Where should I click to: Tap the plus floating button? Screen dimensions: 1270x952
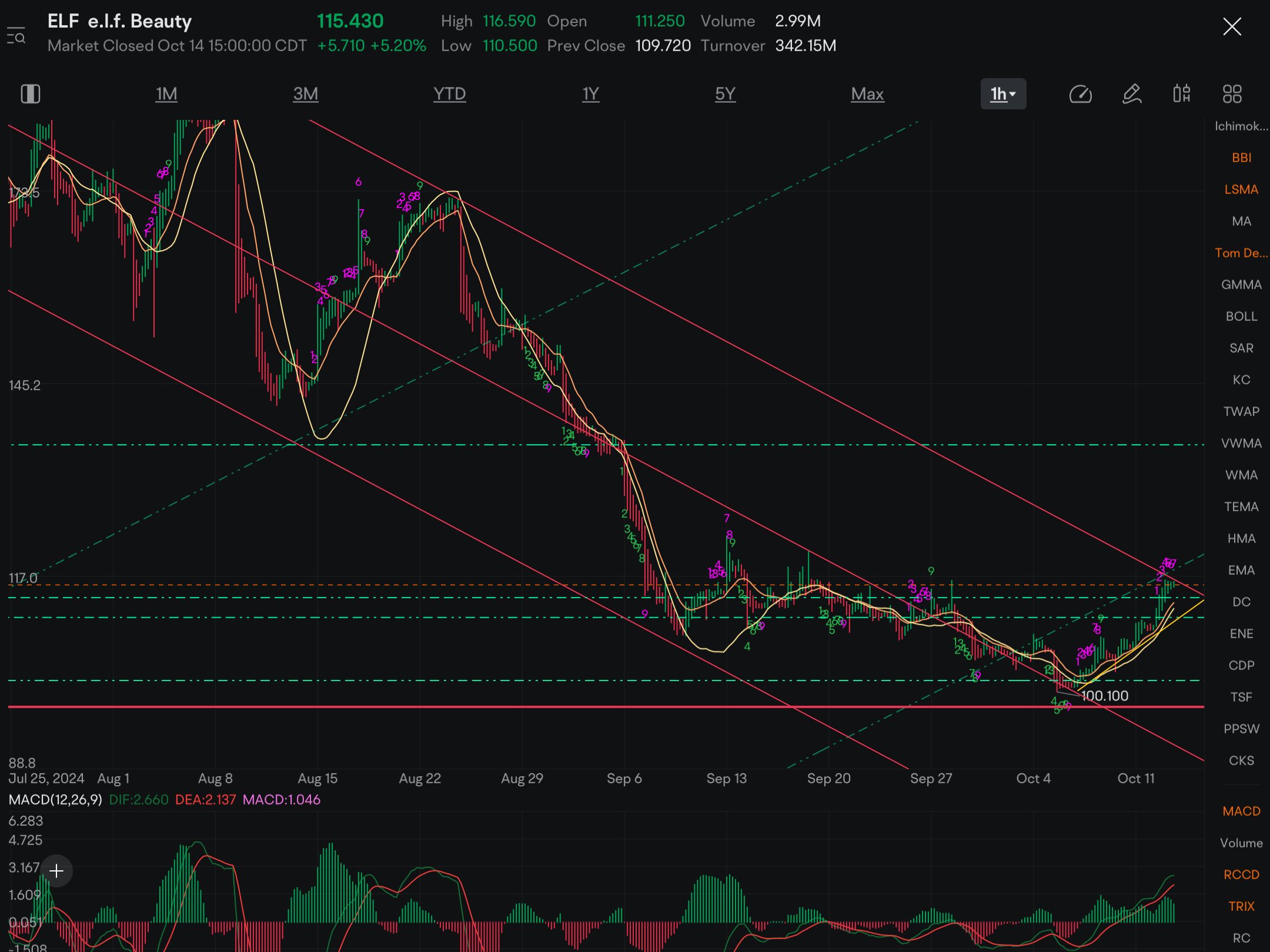click(x=56, y=871)
